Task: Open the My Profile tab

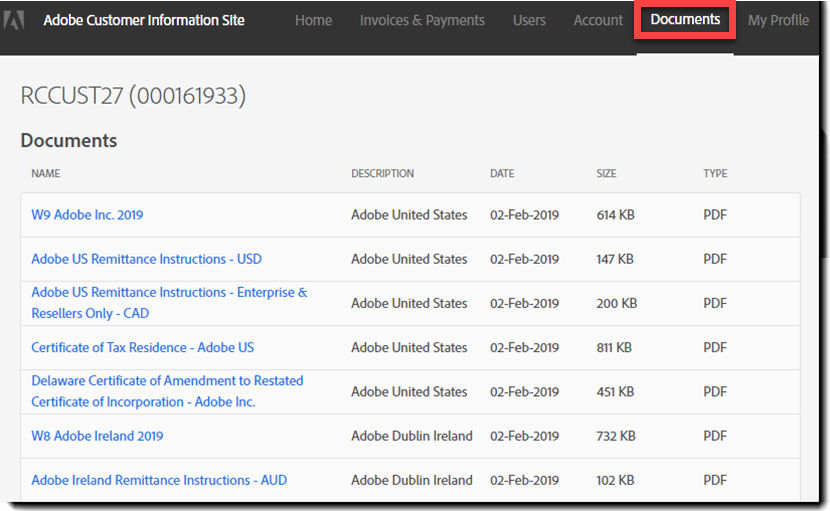Action: pos(778,20)
